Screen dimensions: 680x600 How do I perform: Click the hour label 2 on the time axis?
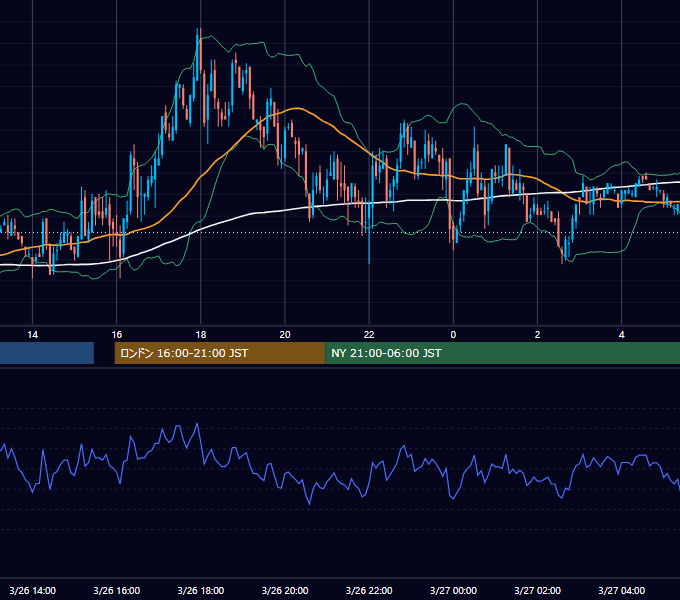tap(537, 335)
